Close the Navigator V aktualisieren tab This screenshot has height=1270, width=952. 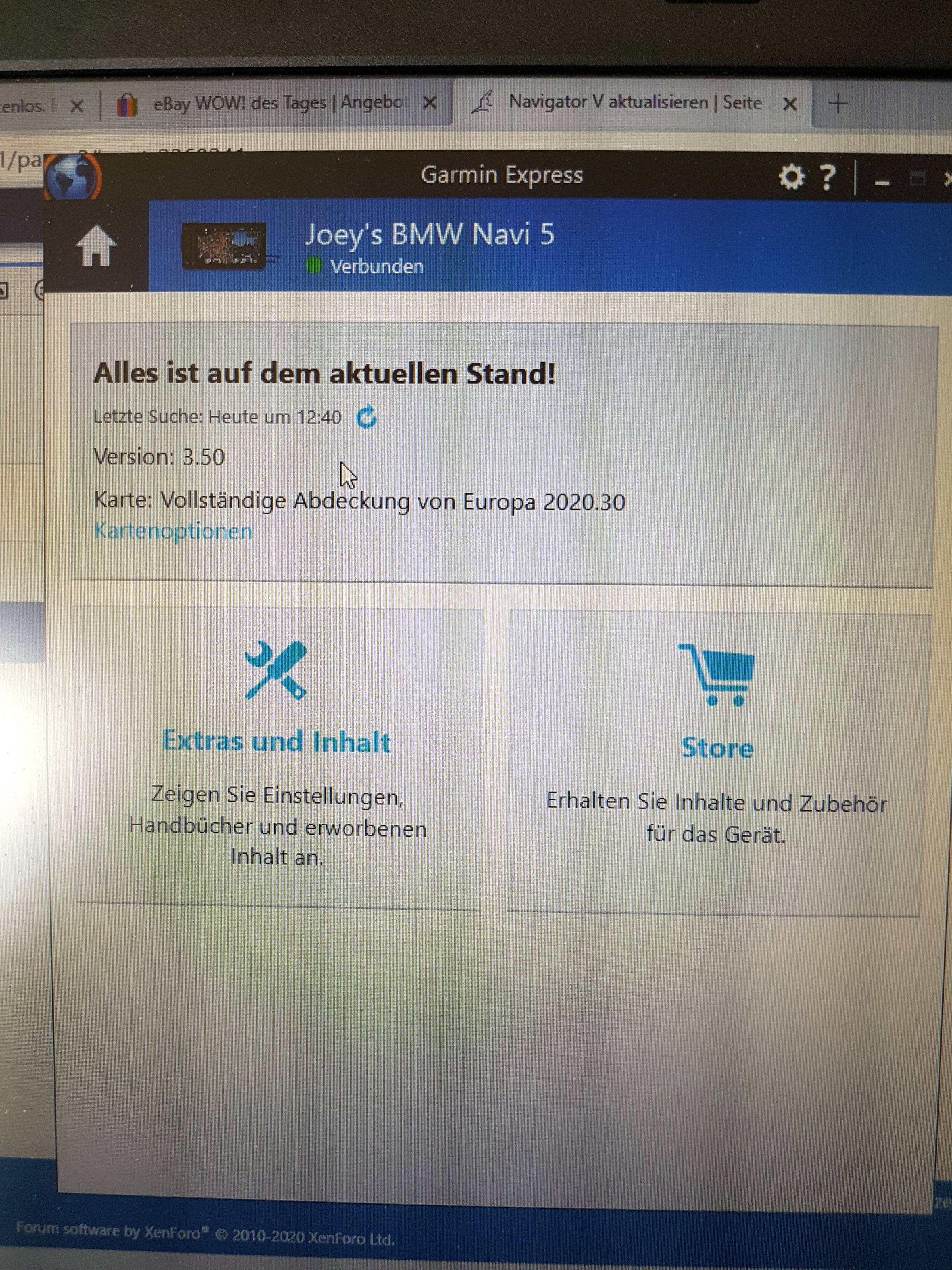(790, 104)
